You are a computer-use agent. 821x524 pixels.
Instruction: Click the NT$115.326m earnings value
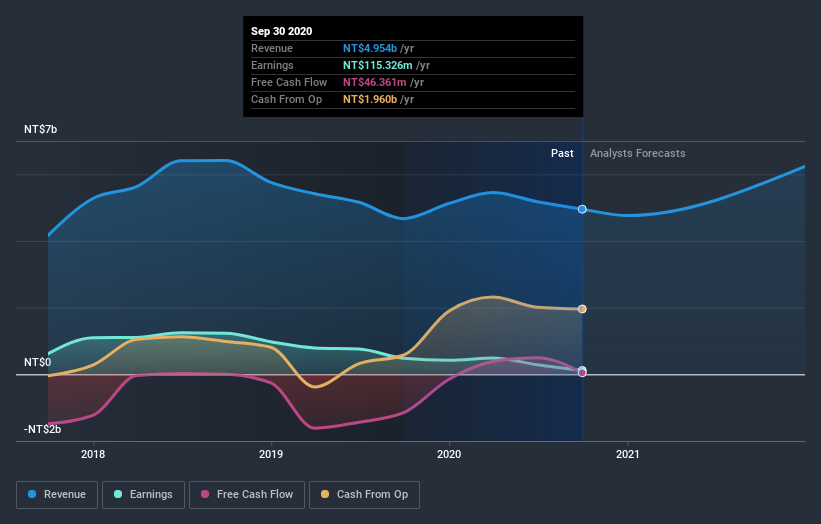tap(378, 65)
